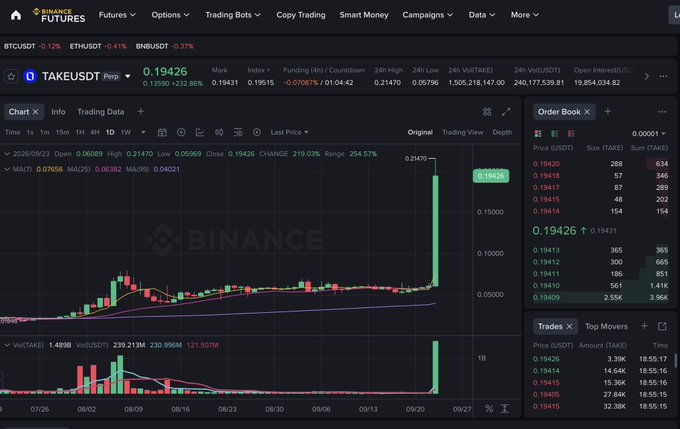This screenshot has width=680, height=429.
Task: Click the TAKEUSDT coin logo icon
Action: click(30, 77)
